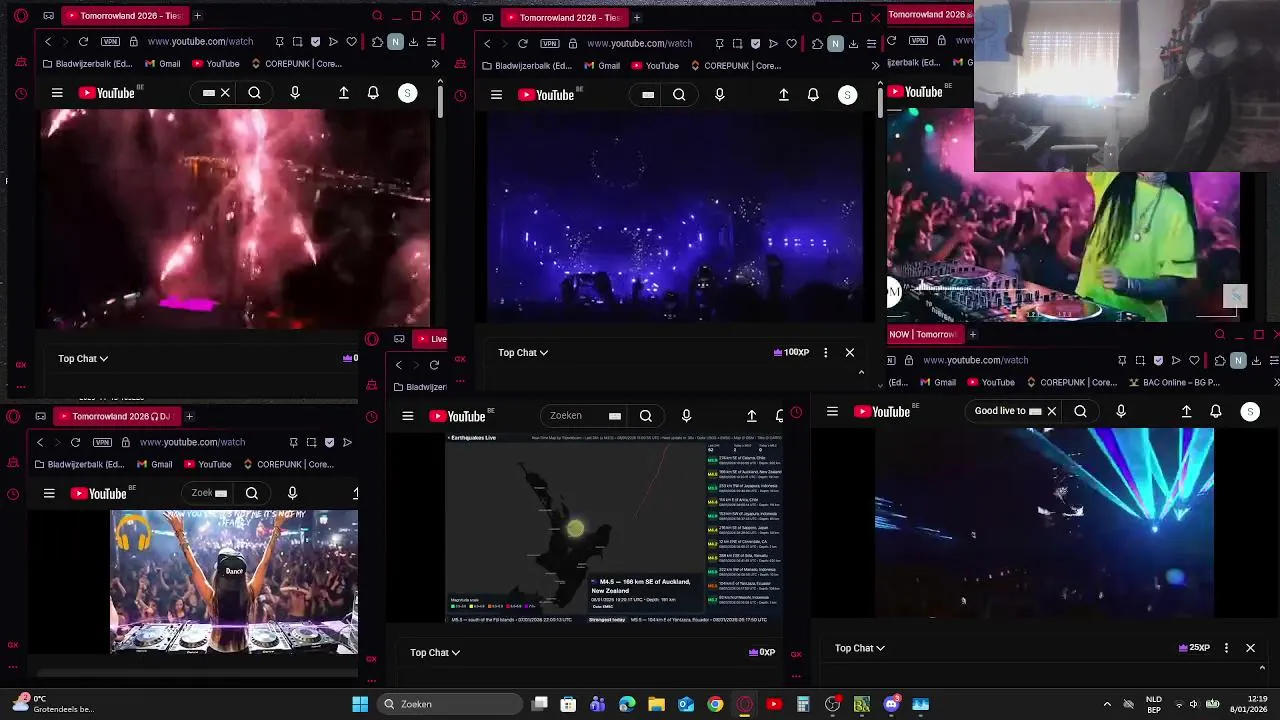This screenshot has height=720, width=1280.
Task: Click microphone voice search in pink fireworks window
Action: coord(295,93)
